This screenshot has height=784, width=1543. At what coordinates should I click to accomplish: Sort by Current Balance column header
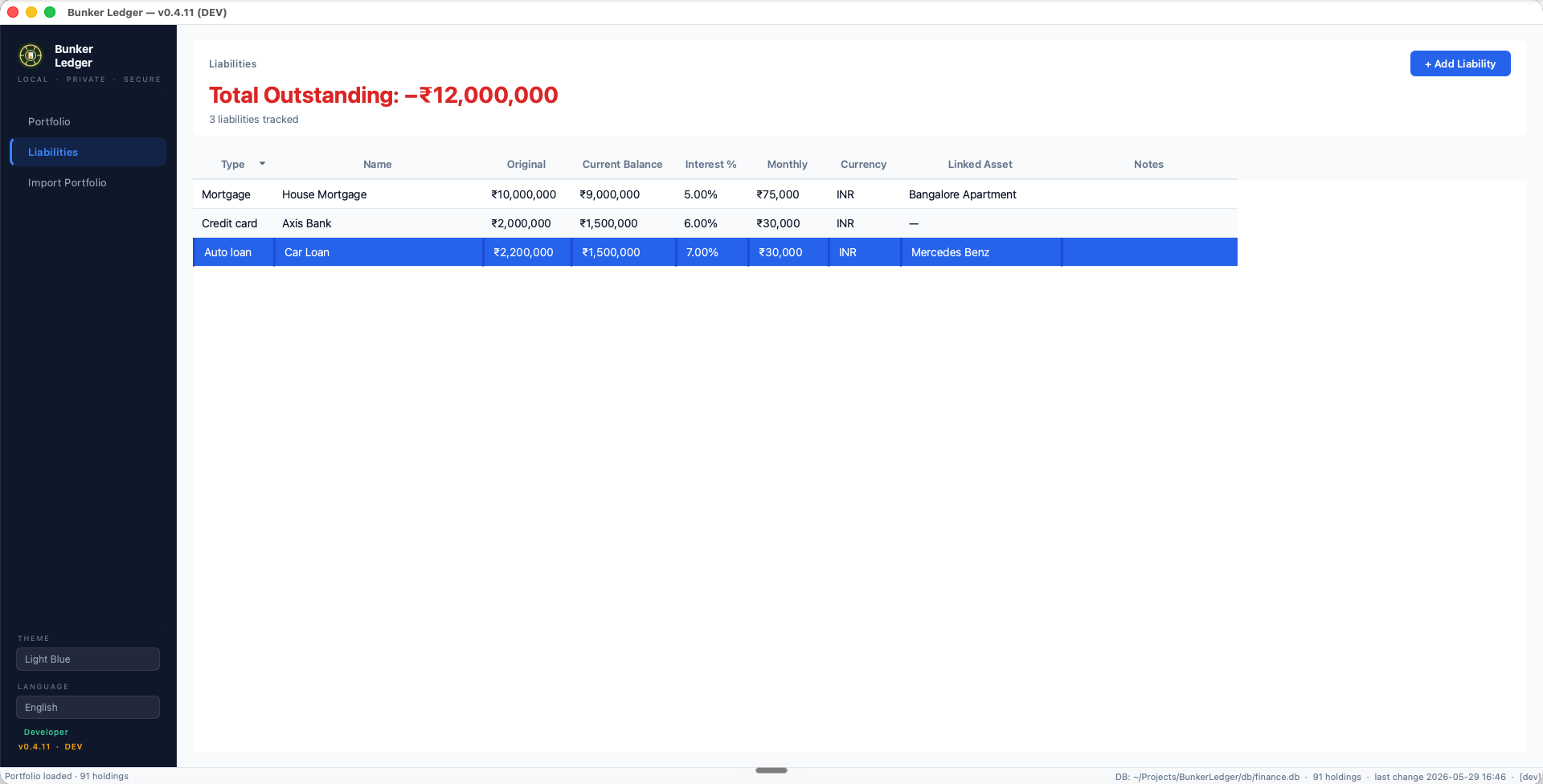click(x=623, y=164)
